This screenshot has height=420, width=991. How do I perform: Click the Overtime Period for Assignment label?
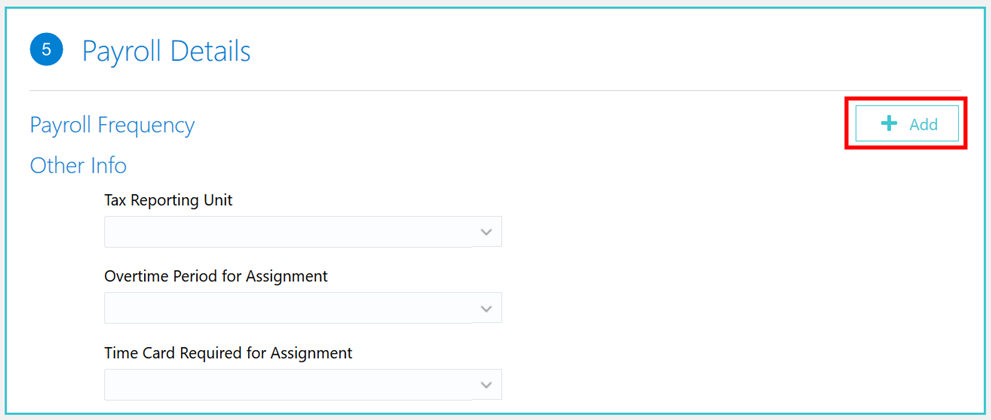point(216,276)
